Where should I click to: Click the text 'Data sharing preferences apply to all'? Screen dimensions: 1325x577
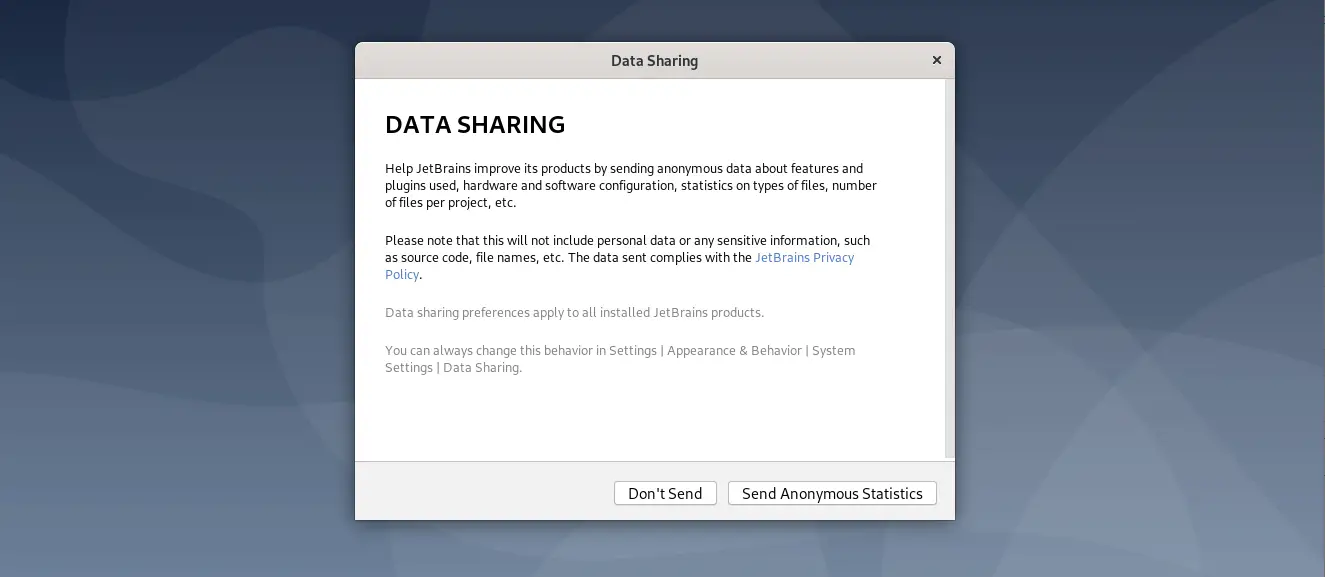(x=574, y=312)
